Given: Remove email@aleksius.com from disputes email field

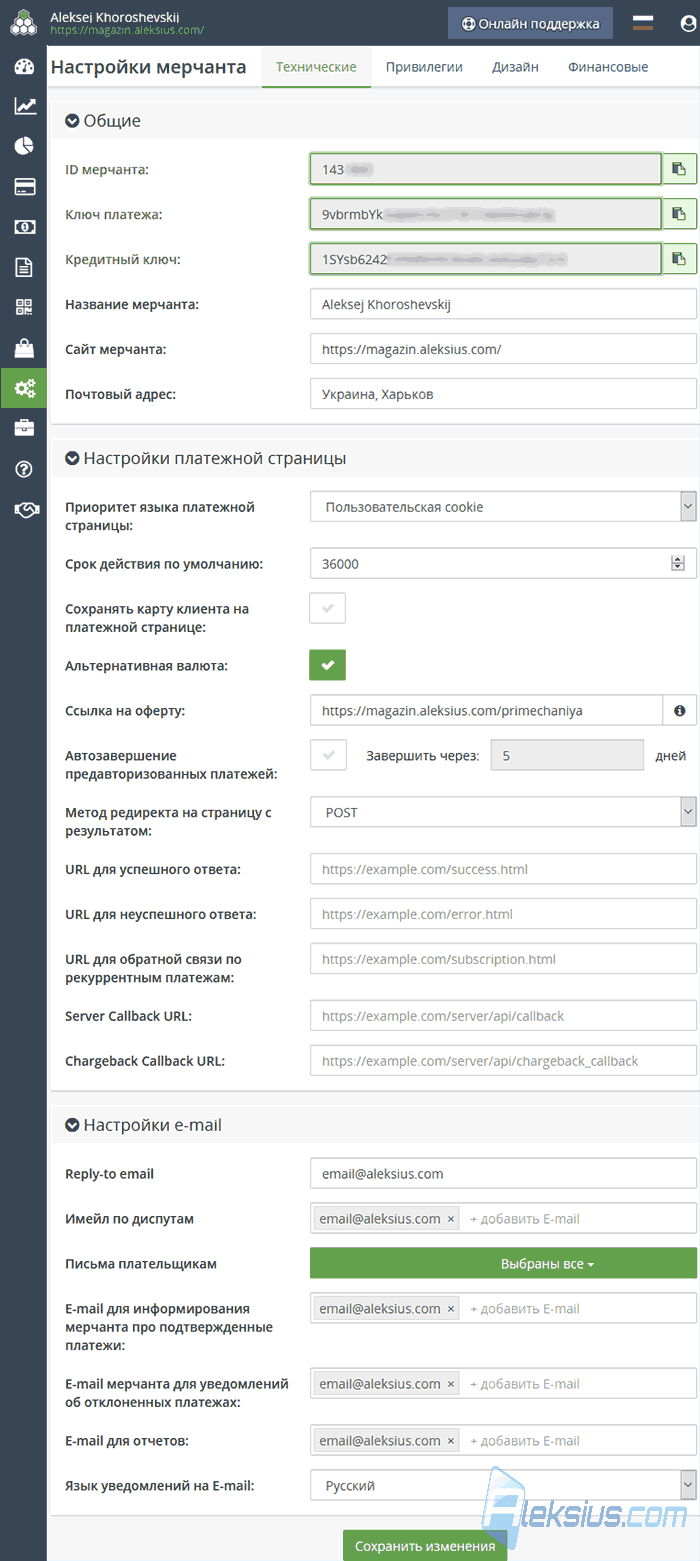Looking at the screenshot, I should click(x=451, y=1219).
